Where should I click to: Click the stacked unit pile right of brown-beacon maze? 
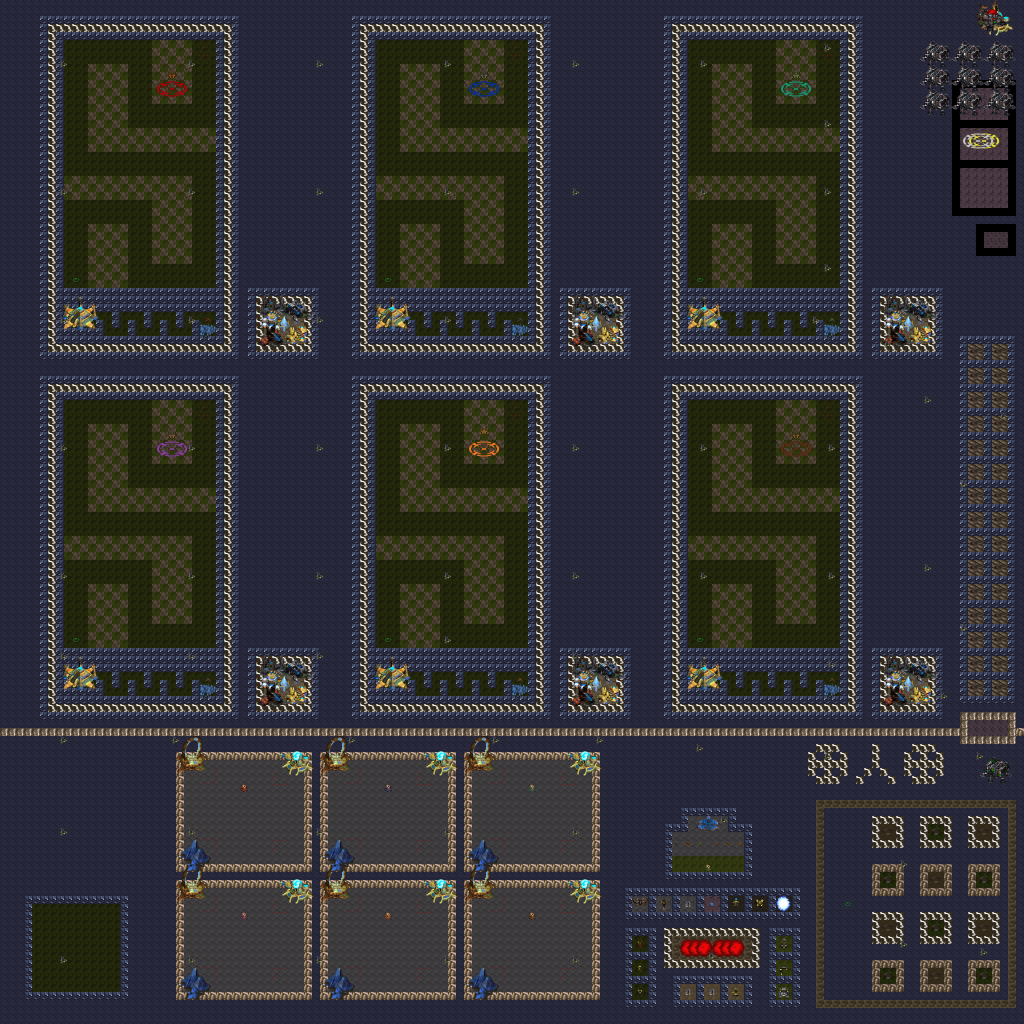[908, 682]
